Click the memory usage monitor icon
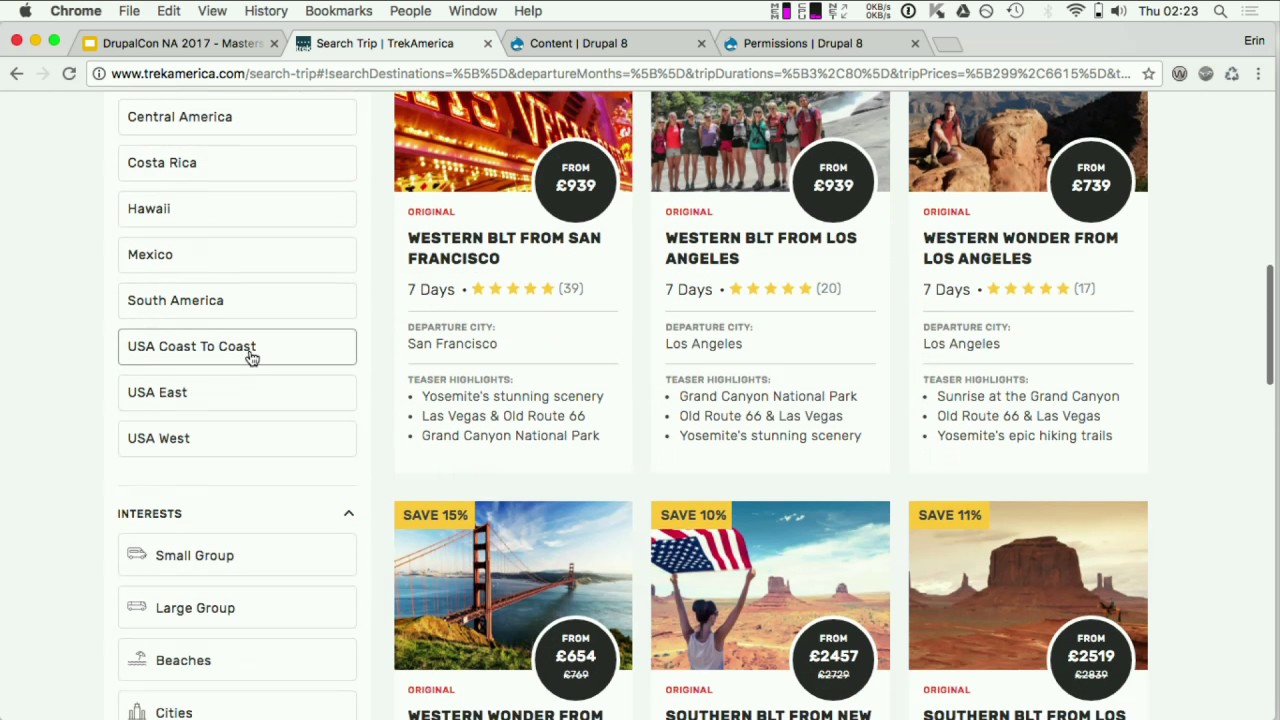The height and width of the screenshot is (720, 1280). tap(782, 11)
